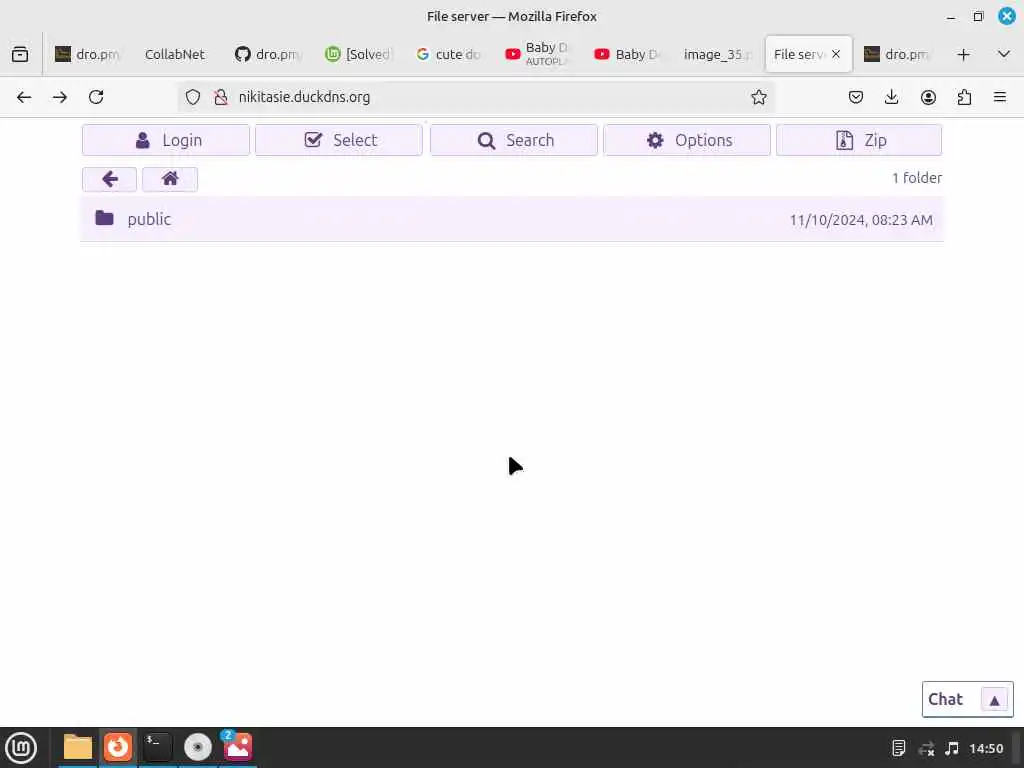The width and height of the screenshot is (1024, 768).
Task: Focus Firefox from the taskbar
Action: 118,747
